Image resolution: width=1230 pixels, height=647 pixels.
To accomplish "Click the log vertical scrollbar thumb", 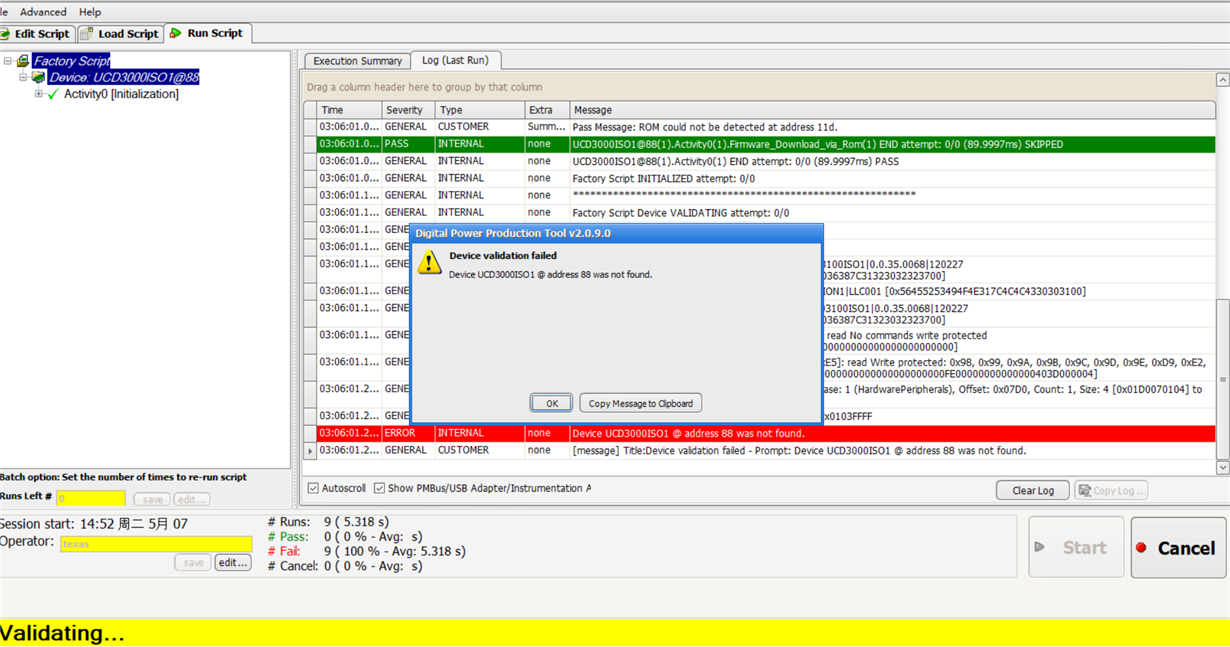I will [1222, 380].
